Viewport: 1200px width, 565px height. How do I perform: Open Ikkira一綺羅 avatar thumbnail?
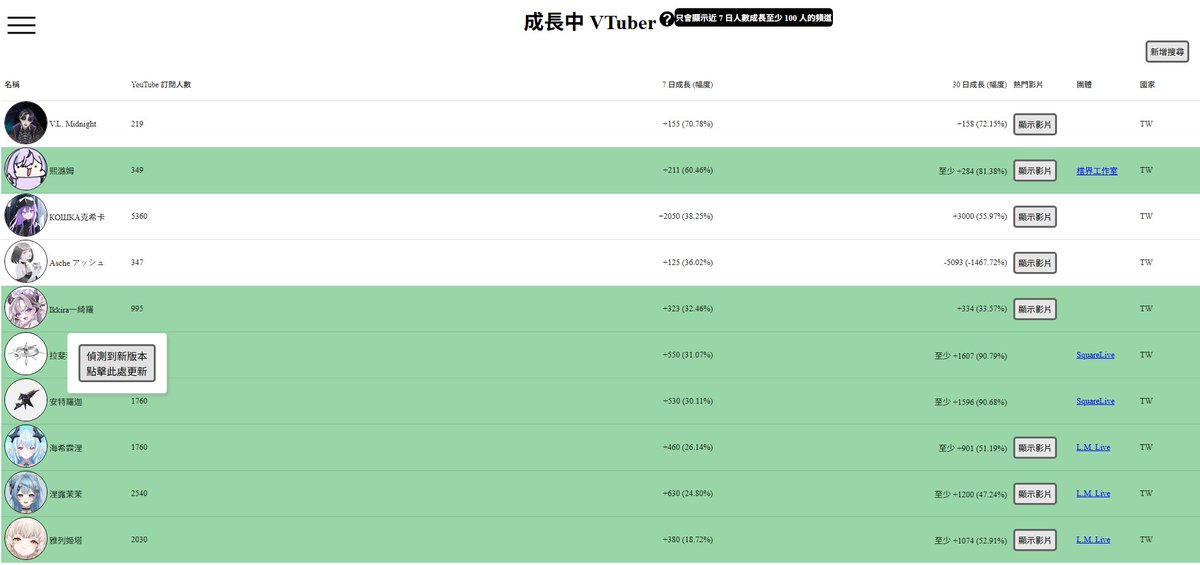click(26, 309)
